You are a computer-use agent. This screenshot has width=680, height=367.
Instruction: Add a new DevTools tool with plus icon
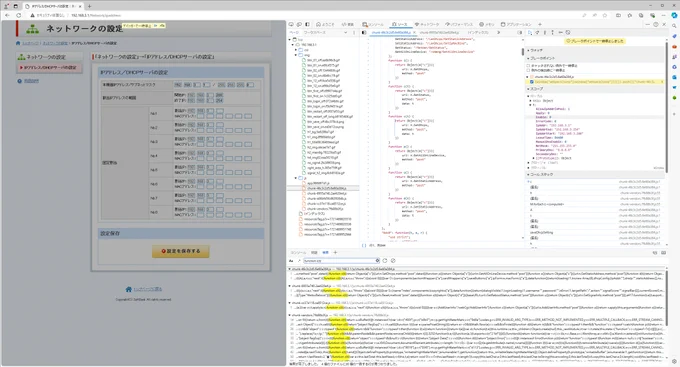pos(540,24)
